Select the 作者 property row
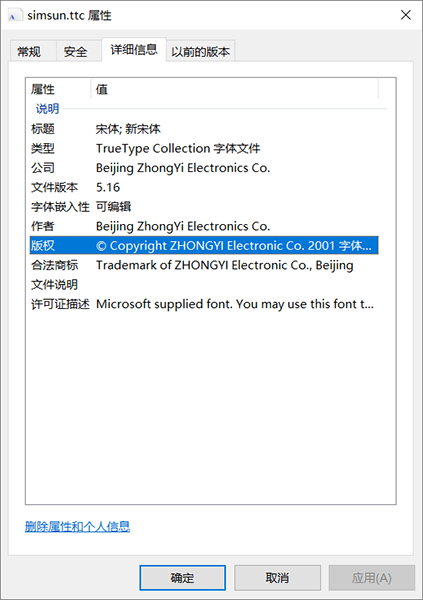Viewport: 423px width, 600px height. (204, 227)
